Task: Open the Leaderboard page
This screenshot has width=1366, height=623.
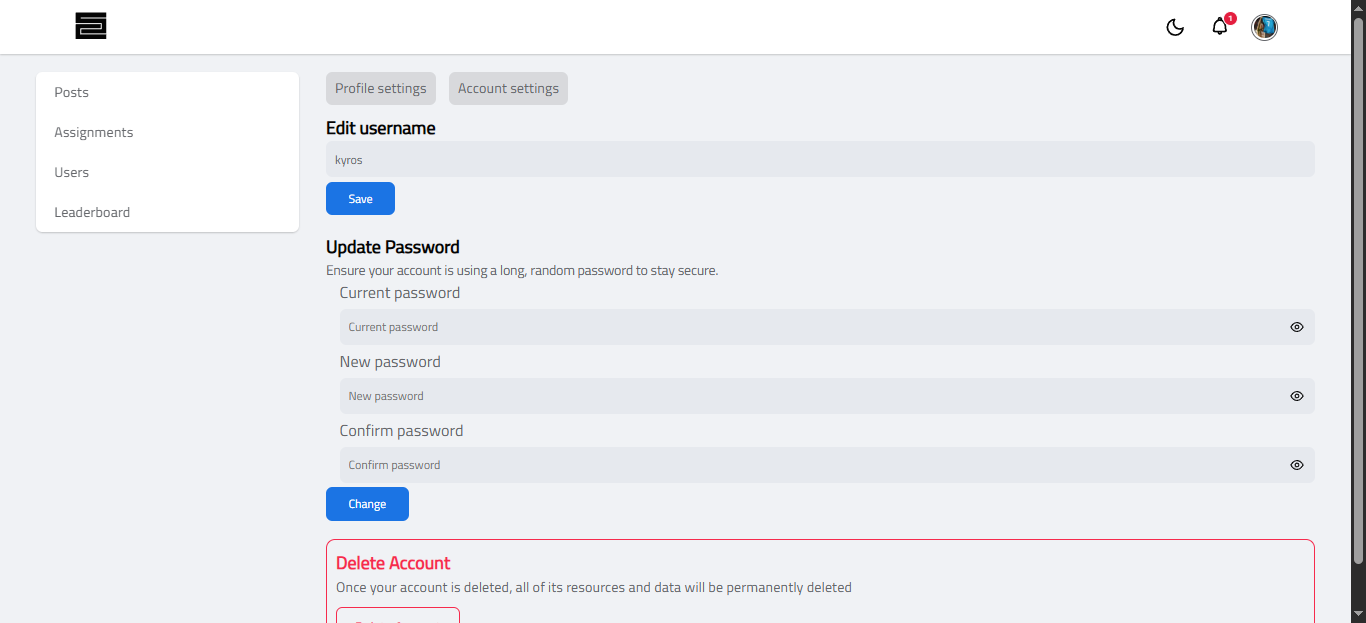Action: (x=92, y=212)
